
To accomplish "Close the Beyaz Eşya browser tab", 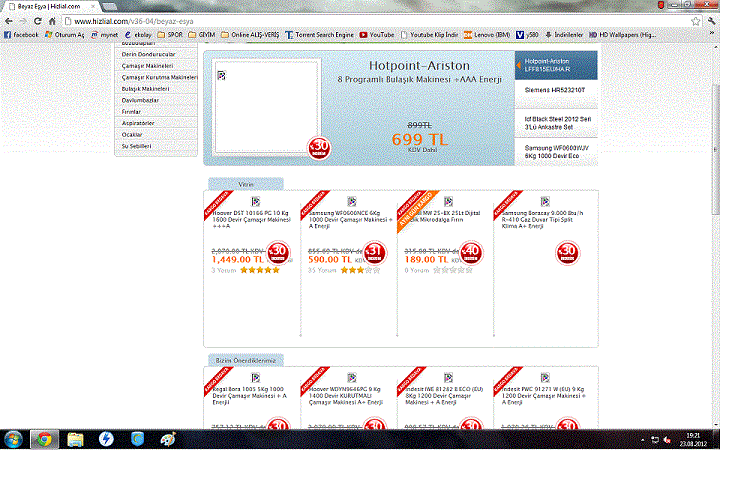I will point(93,7).
